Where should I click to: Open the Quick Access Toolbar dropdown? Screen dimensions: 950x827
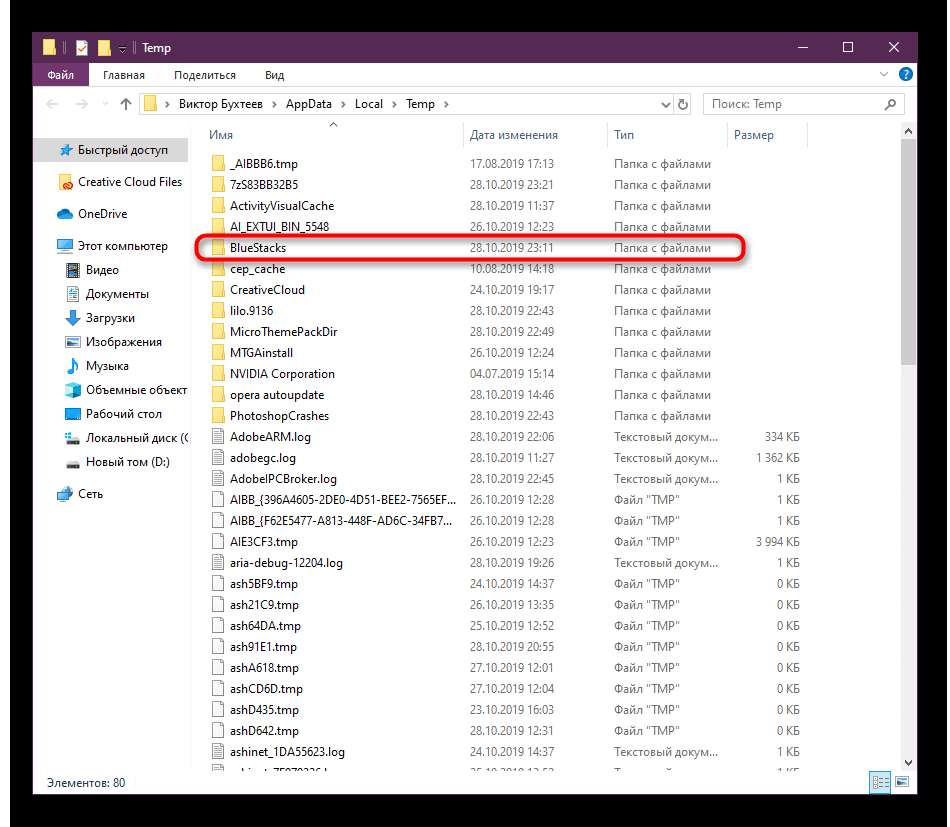click(122, 48)
